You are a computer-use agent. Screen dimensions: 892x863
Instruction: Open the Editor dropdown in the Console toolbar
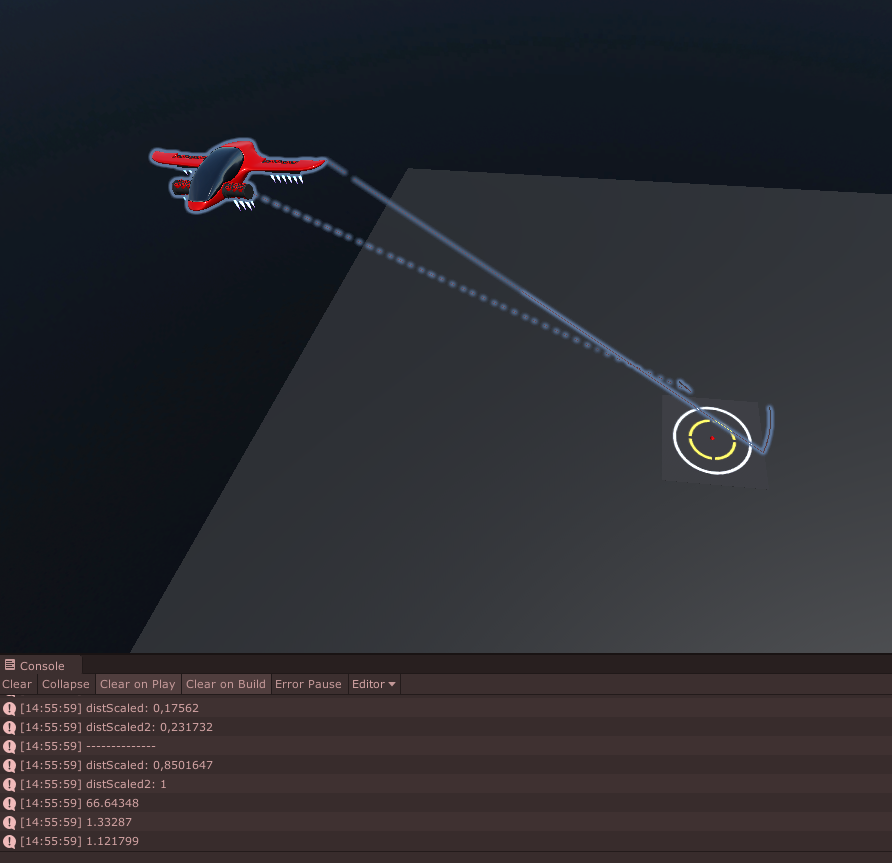pos(373,684)
